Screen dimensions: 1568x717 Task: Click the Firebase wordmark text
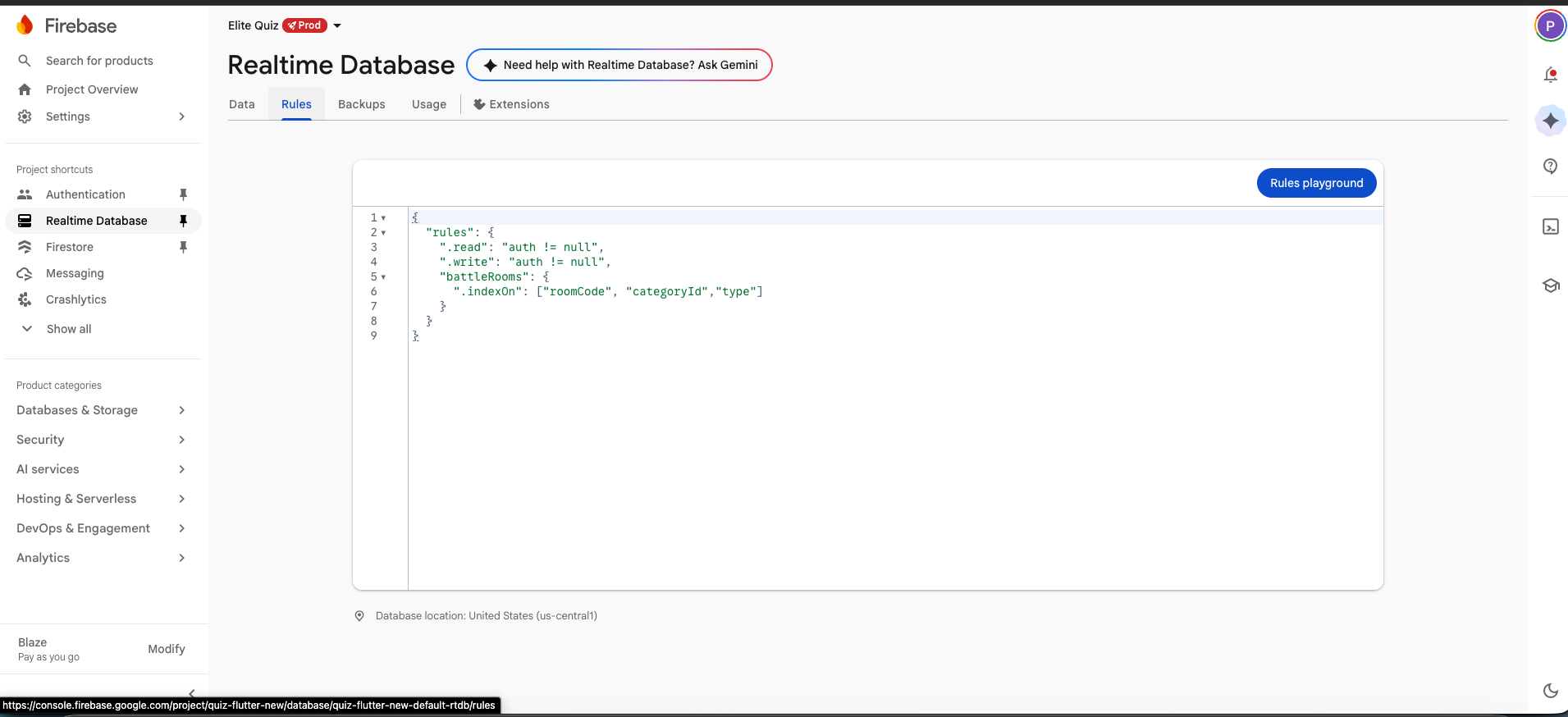80,26
